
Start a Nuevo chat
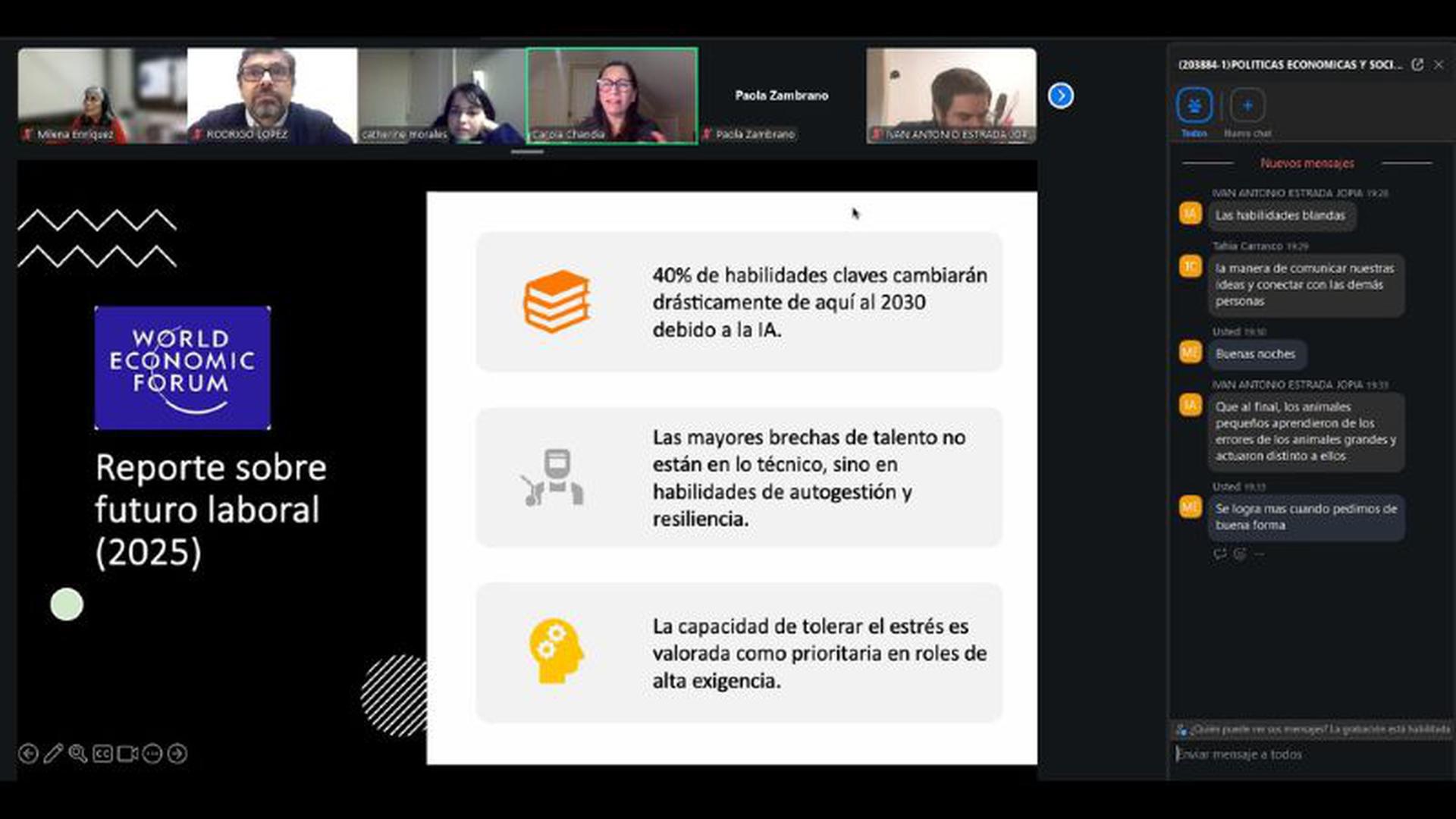point(1247,111)
